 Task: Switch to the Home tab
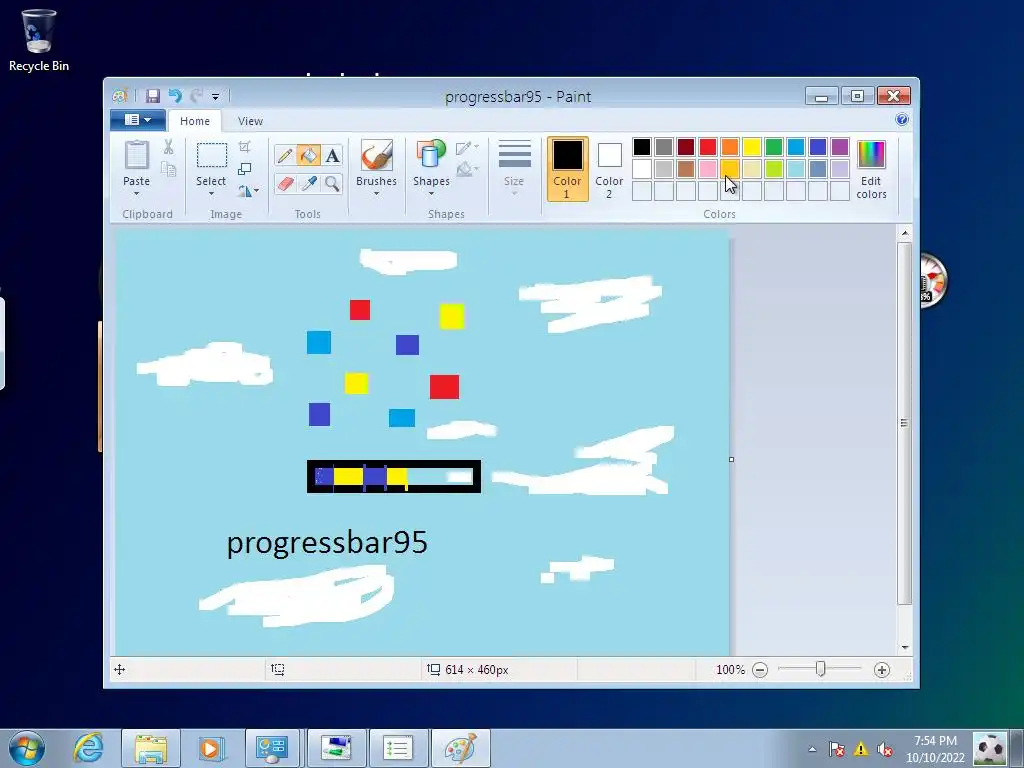point(195,121)
